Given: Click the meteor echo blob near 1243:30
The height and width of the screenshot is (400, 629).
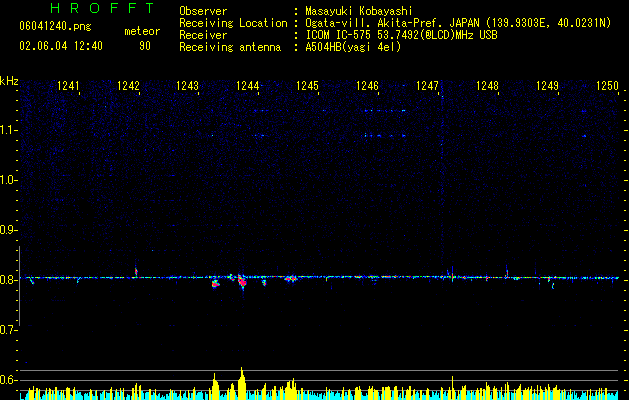Looking at the screenshot, I should click(215, 284).
